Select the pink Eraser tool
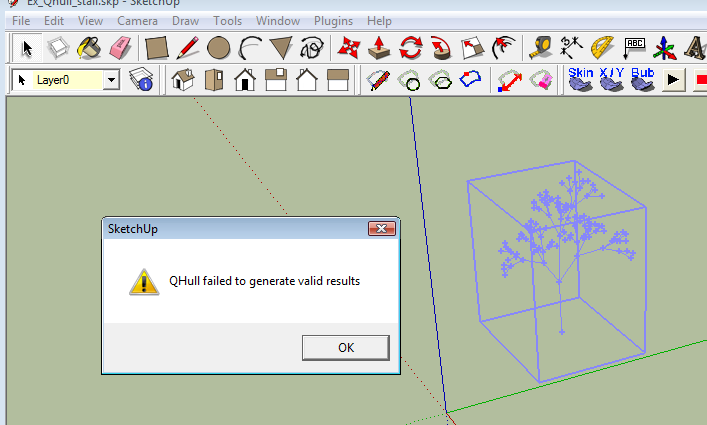 (x=120, y=48)
